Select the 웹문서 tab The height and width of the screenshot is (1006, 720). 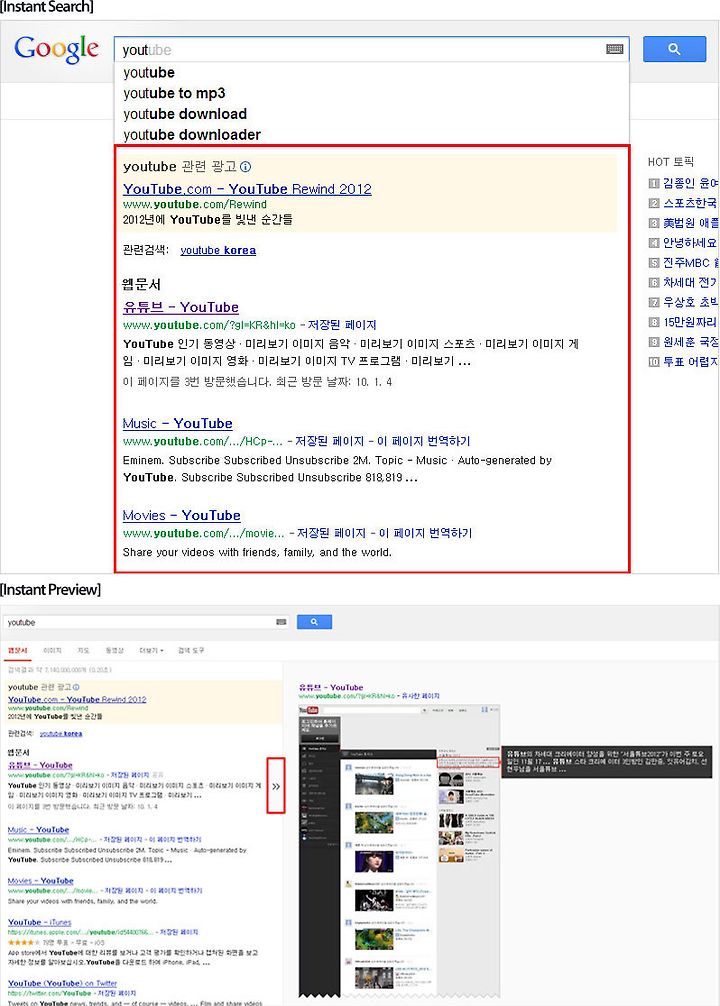tap(17, 651)
